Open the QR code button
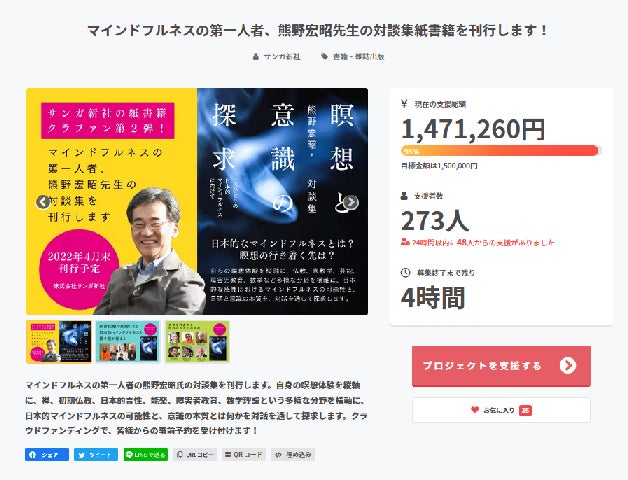Screen dimensions: 628x480 coord(244,455)
